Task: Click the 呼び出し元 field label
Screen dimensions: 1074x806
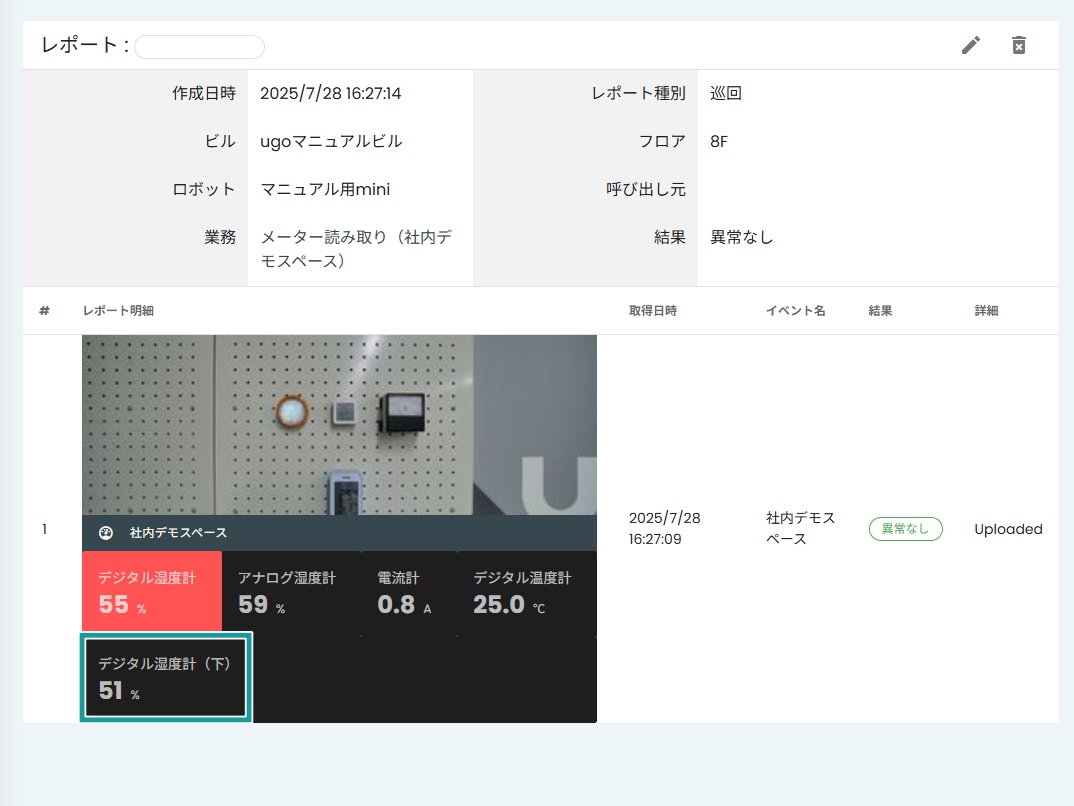Action: click(x=646, y=189)
